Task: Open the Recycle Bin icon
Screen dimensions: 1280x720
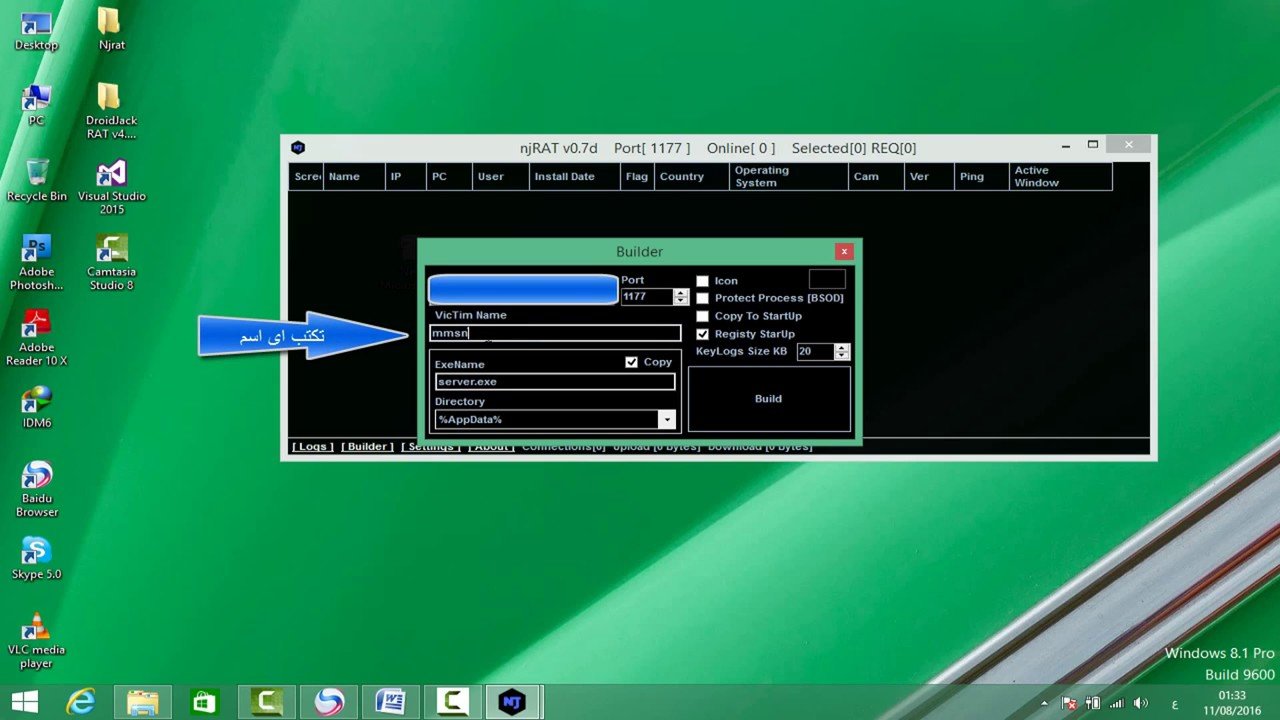Action: pyautogui.click(x=37, y=174)
